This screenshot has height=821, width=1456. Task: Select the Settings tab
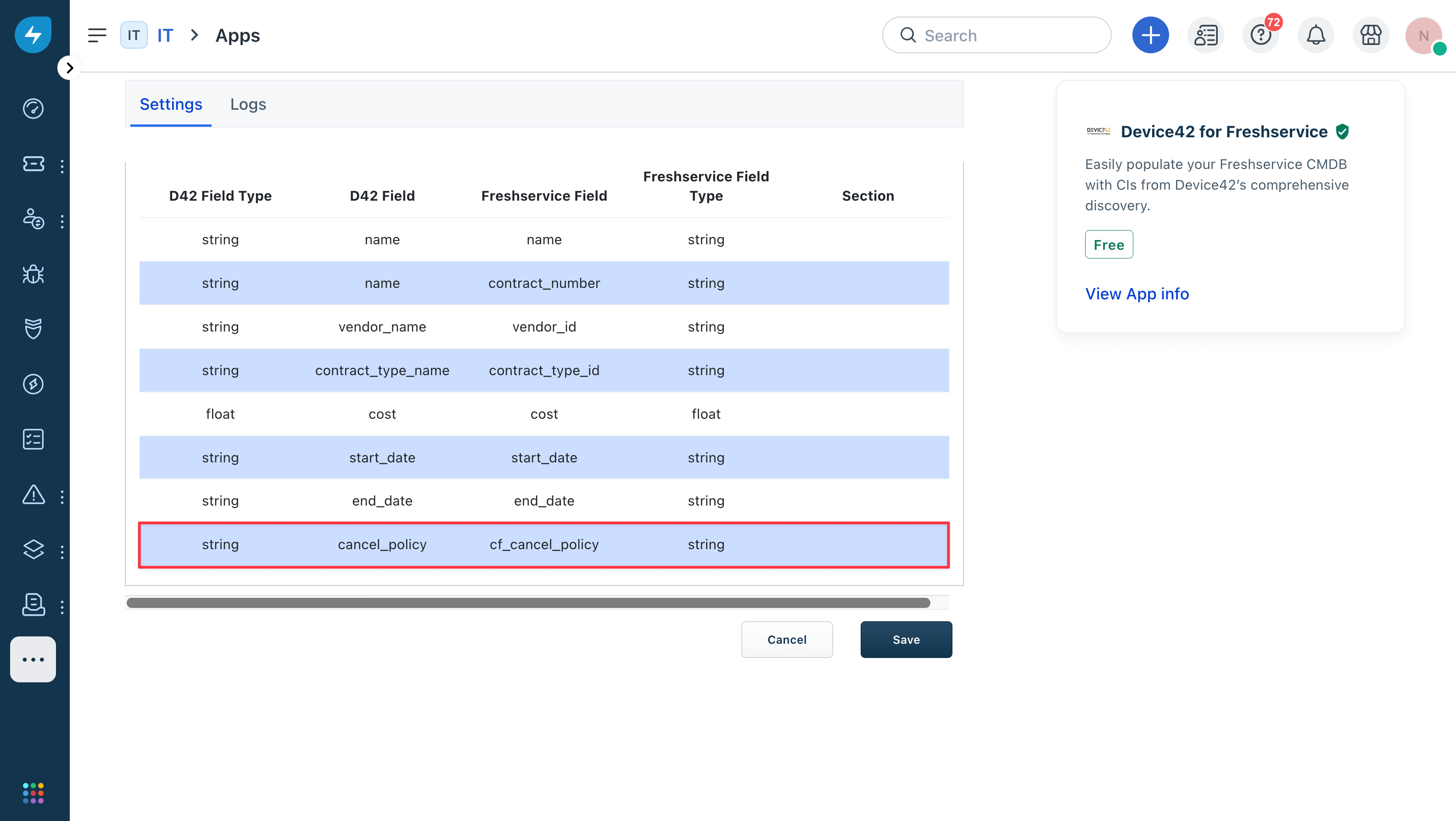tap(171, 104)
